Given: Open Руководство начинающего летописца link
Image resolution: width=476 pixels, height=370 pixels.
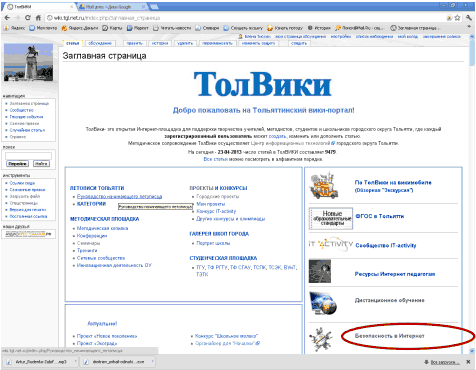Looking at the screenshot, I should (x=119, y=196).
